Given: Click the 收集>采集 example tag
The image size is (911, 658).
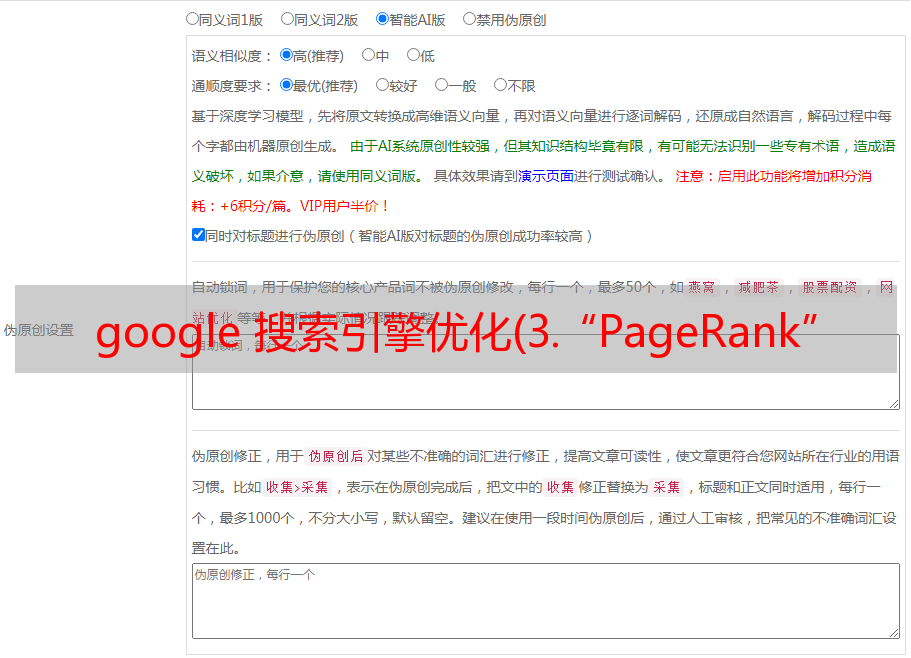Looking at the screenshot, I should click(x=297, y=487).
